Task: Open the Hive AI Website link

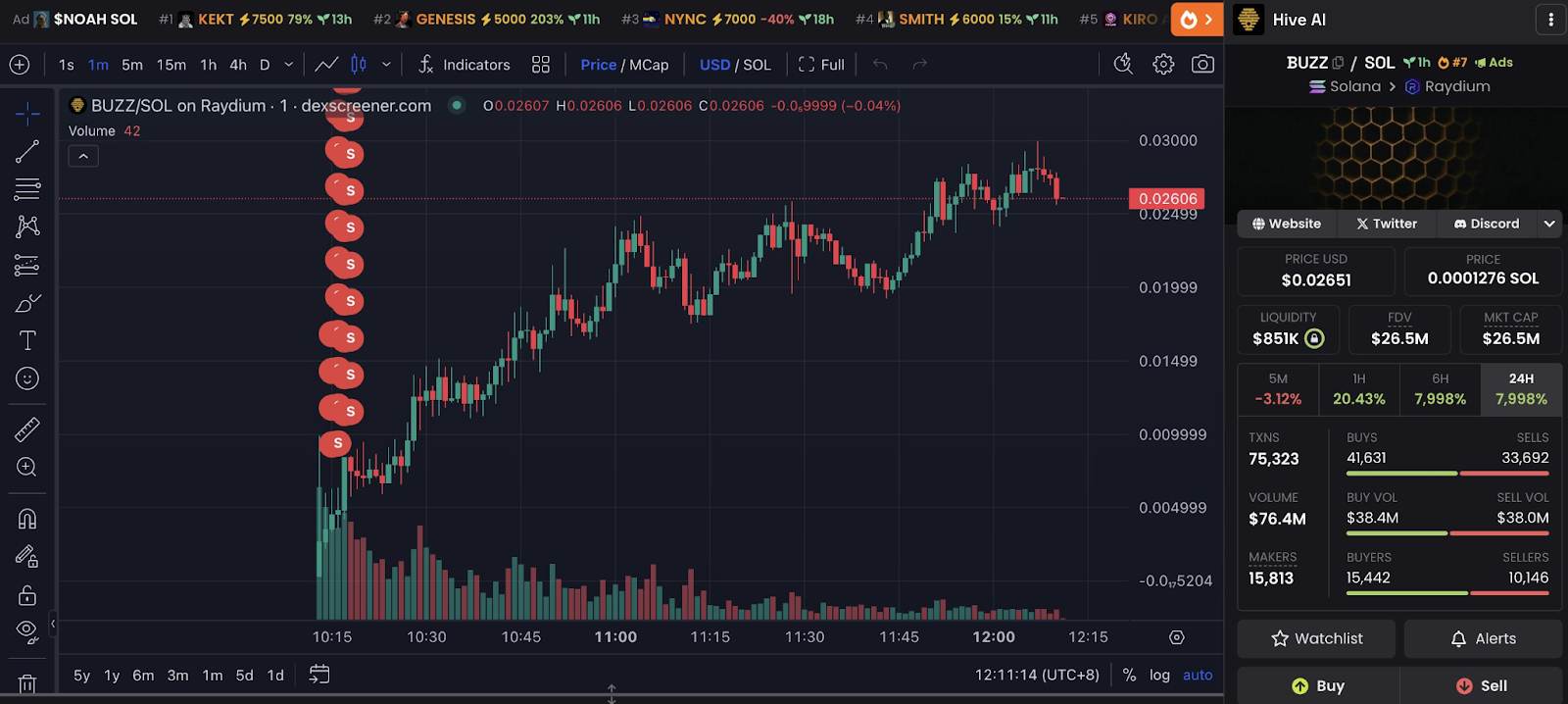Action: [1287, 224]
